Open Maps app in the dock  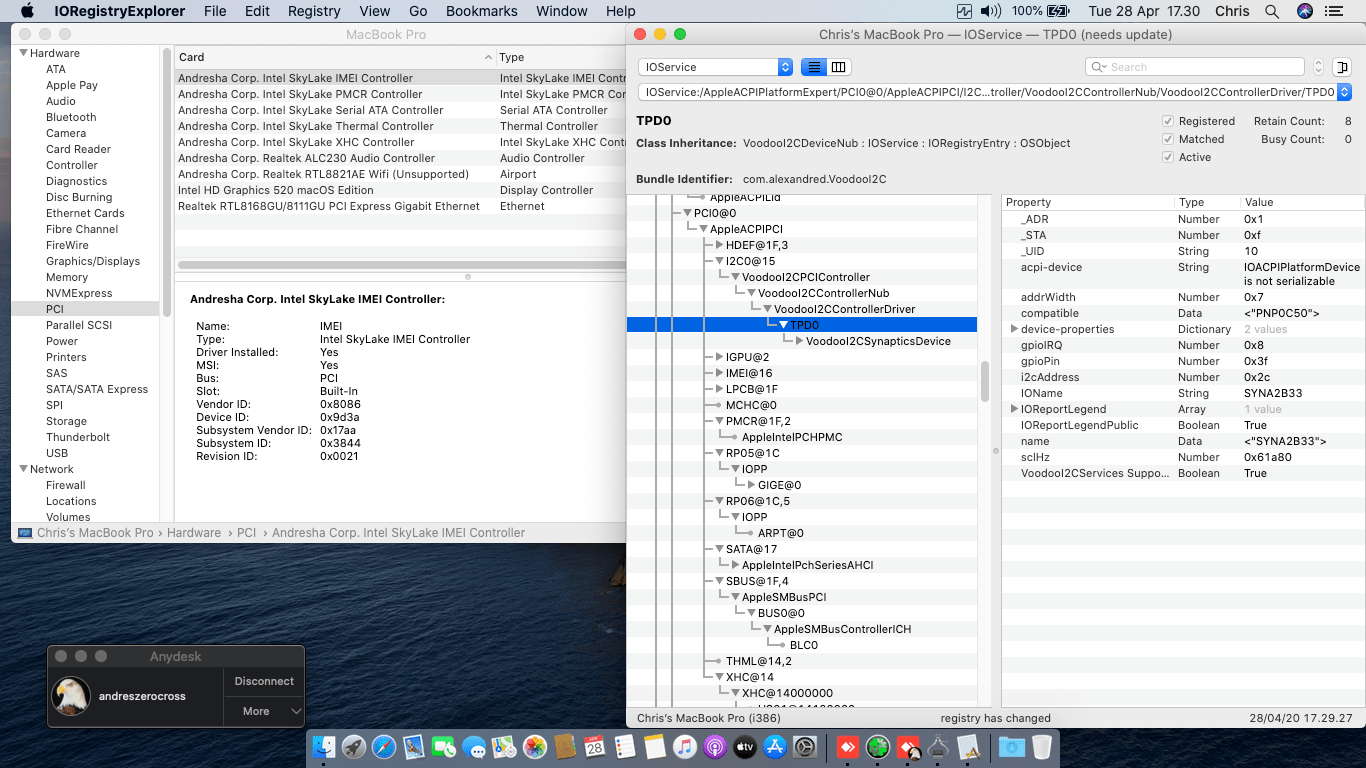tap(504, 746)
